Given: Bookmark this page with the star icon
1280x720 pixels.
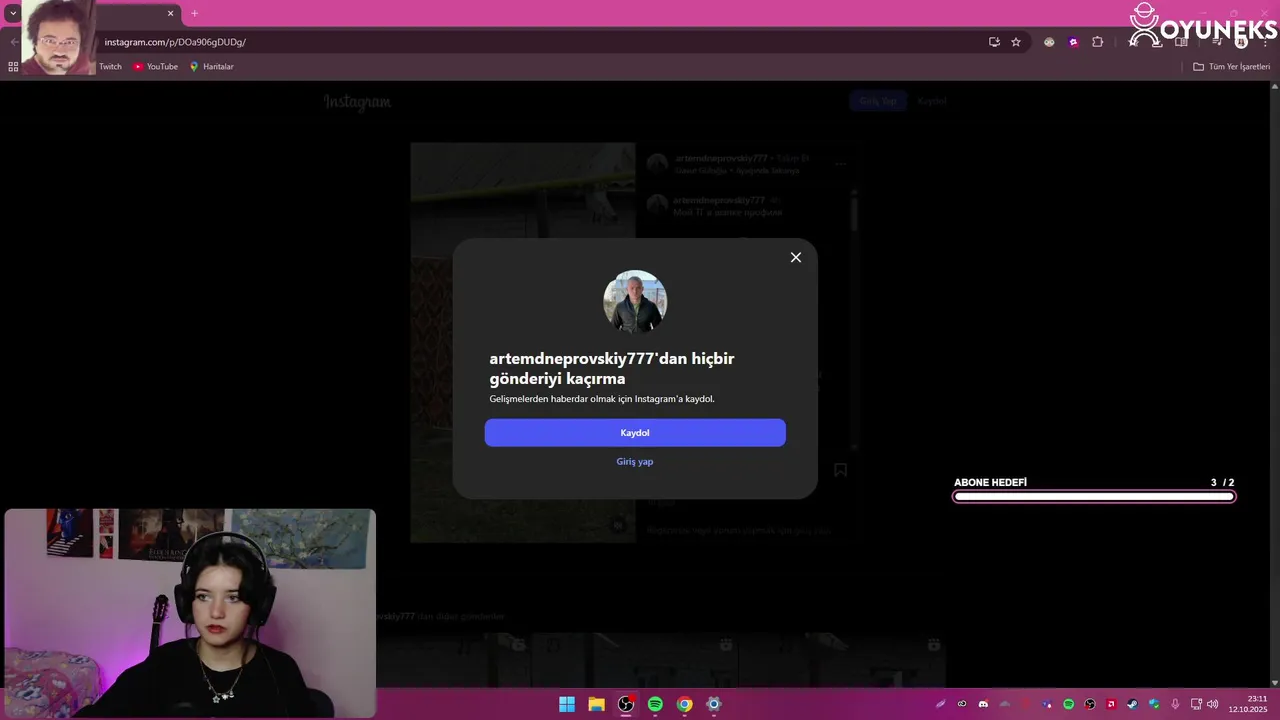Looking at the screenshot, I should [1016, 42].
